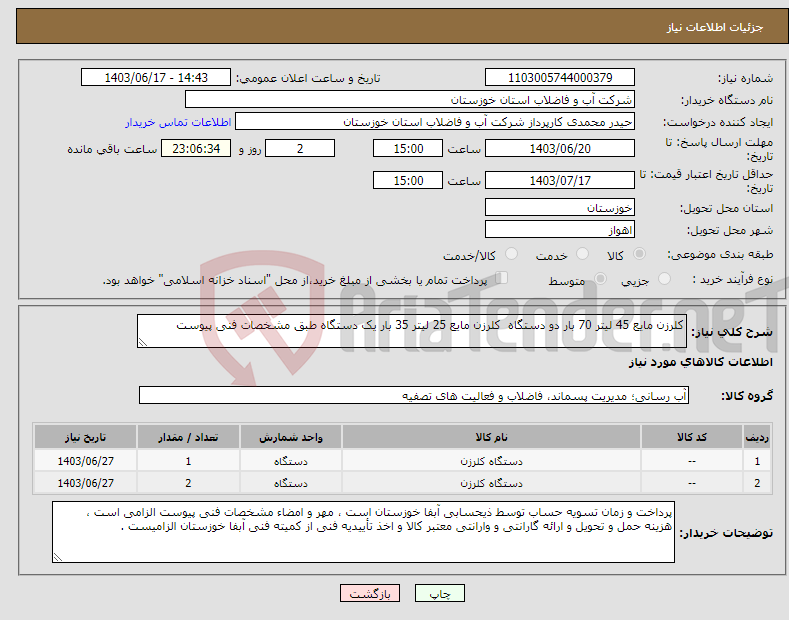Image resolution: width=789 pixels, height=620 pixels.
Task: Click the remaining time field 23:06:34
Action: [x=196, y=148]
